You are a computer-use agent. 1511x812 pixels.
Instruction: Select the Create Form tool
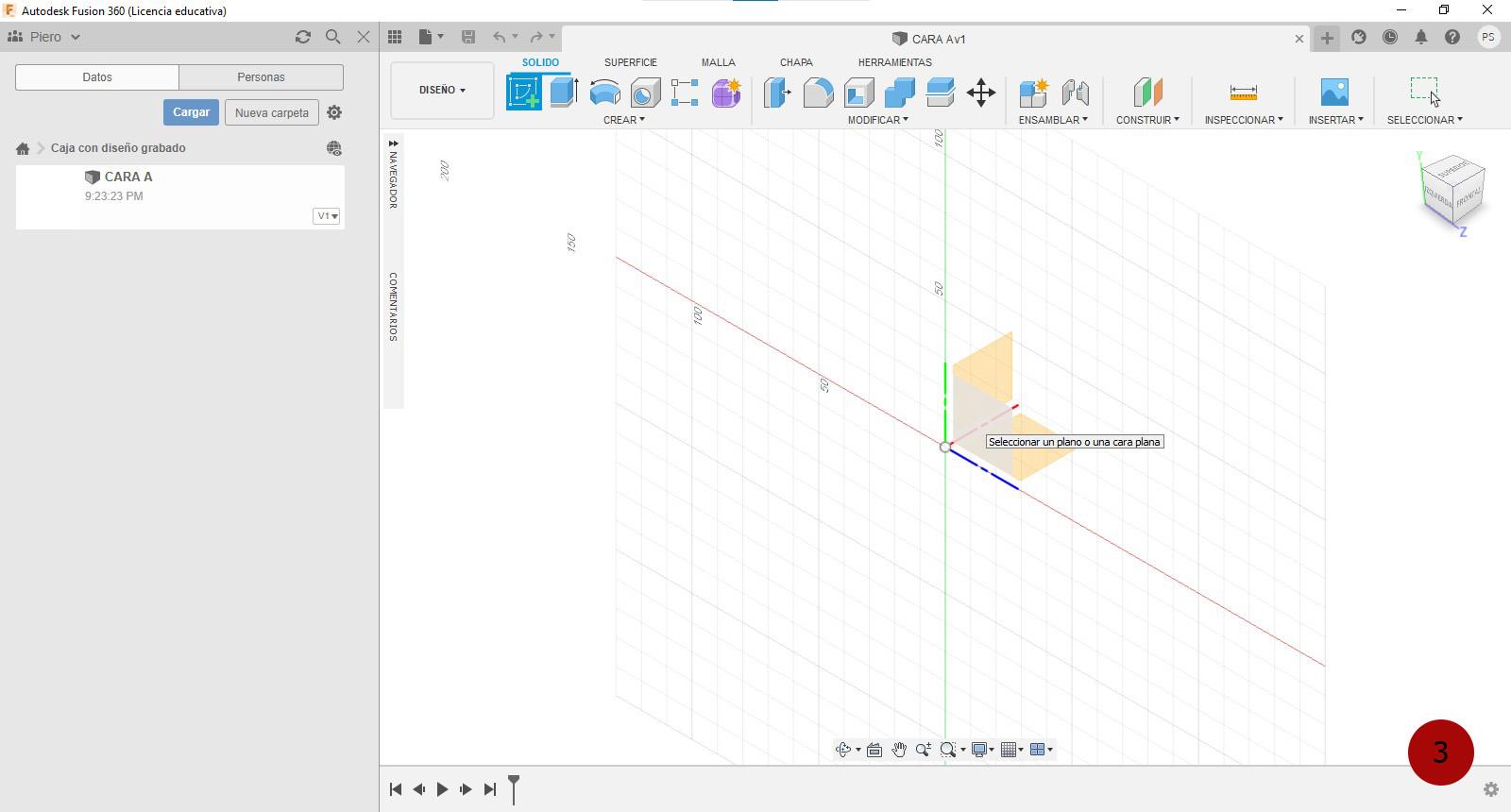point(726,93)
